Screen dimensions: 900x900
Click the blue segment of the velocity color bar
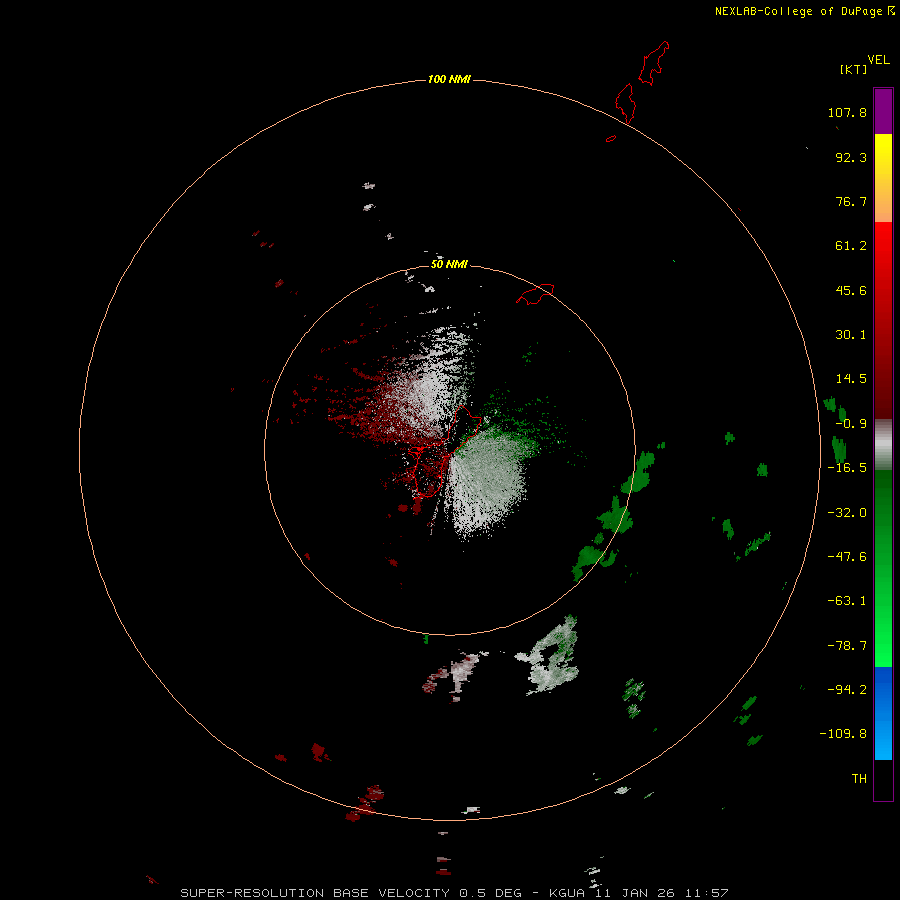pos(883,713)
